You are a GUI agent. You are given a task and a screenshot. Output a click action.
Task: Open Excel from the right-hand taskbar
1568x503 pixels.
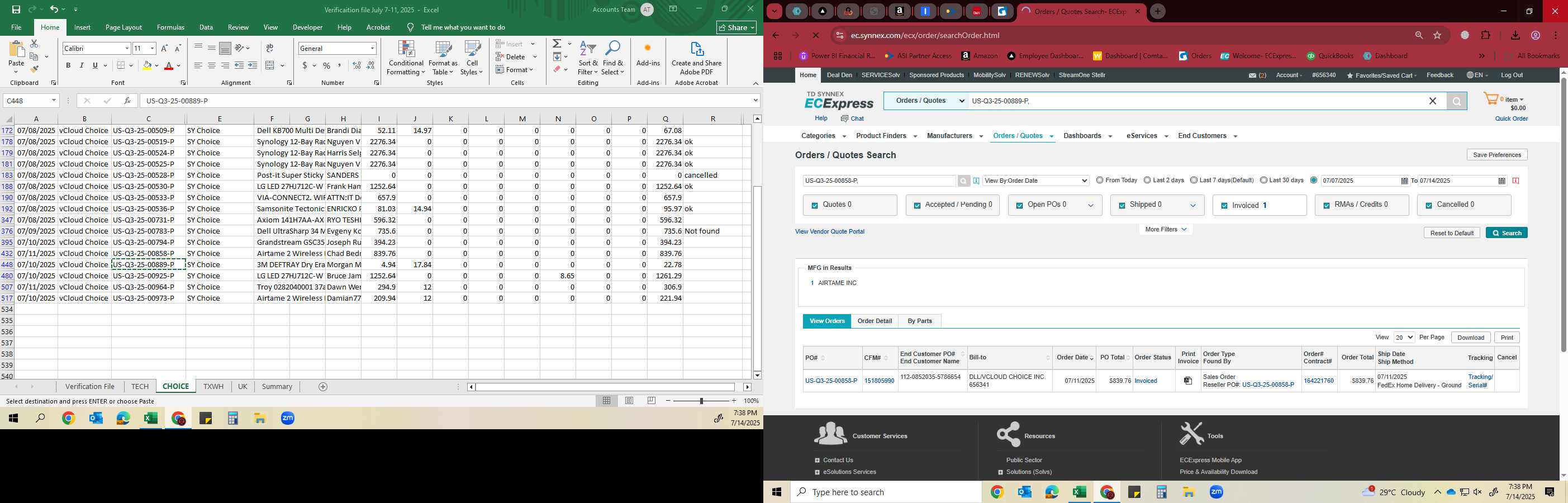point(1079,492)
